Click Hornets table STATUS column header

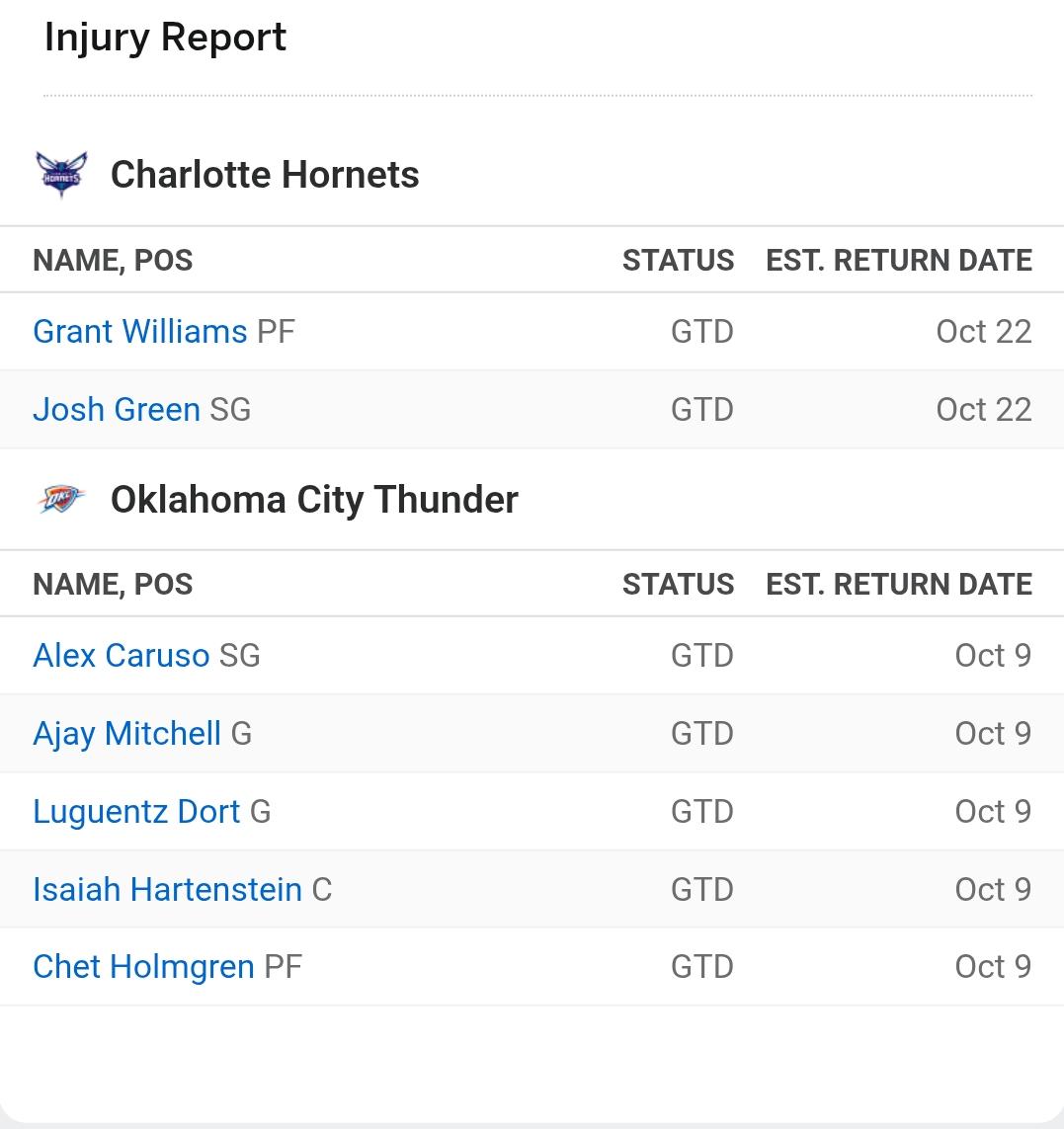678,260
